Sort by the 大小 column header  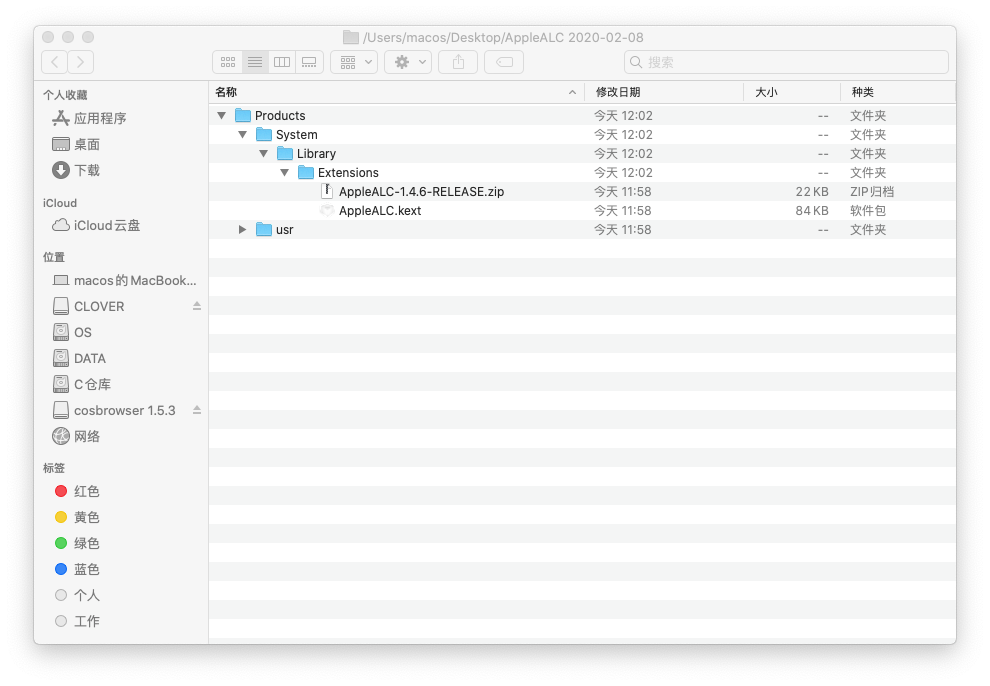point(792,92)
